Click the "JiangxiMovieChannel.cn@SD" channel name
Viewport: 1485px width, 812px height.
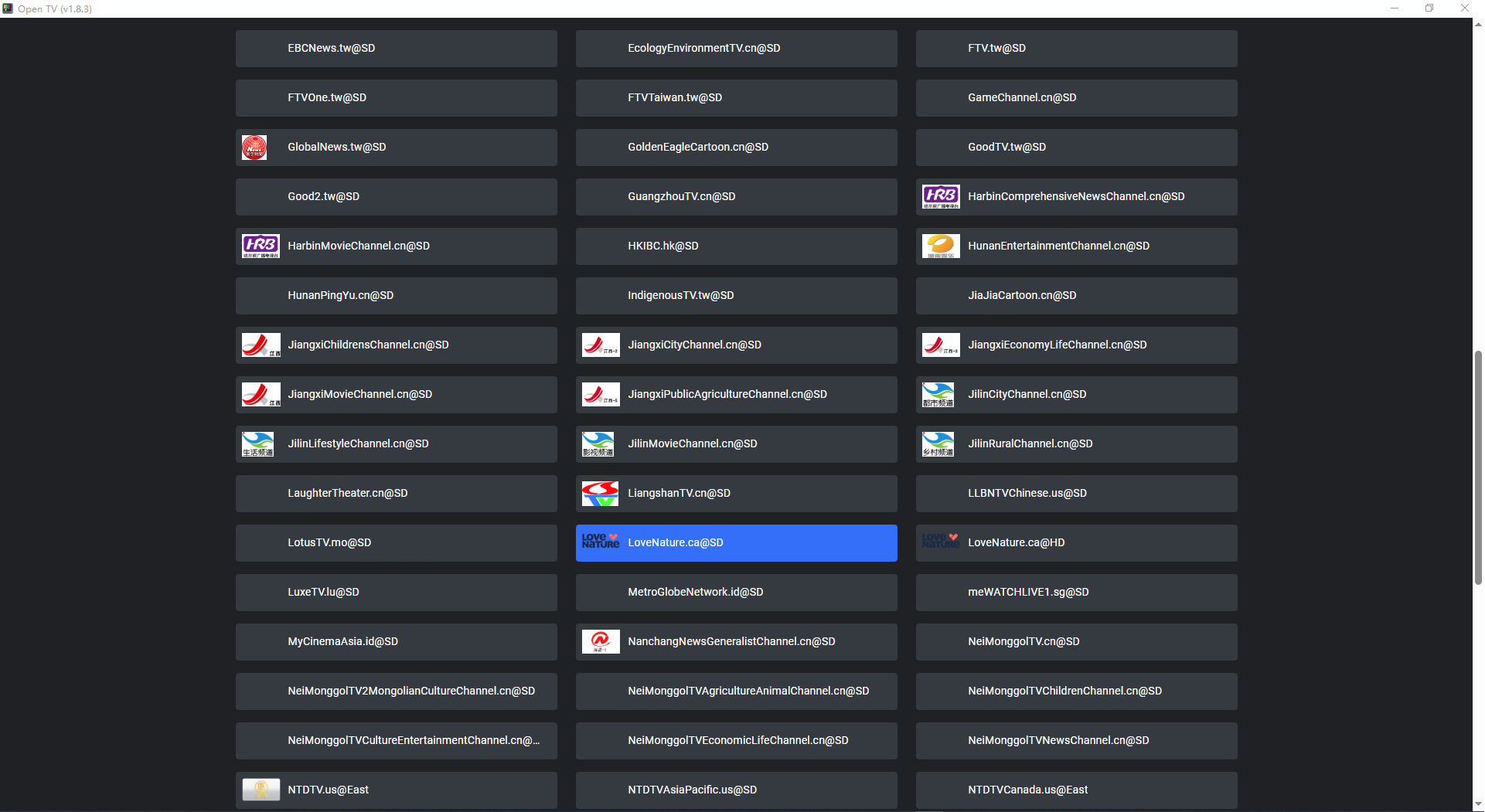tap(359, 395)
